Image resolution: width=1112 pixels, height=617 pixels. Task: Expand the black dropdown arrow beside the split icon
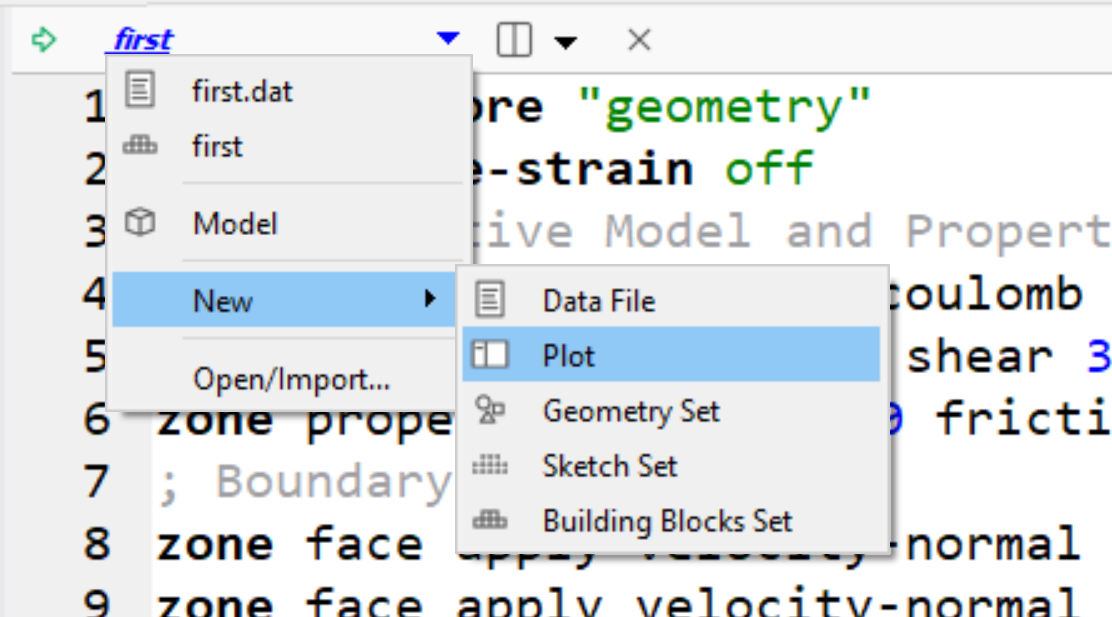pos(566,42)
